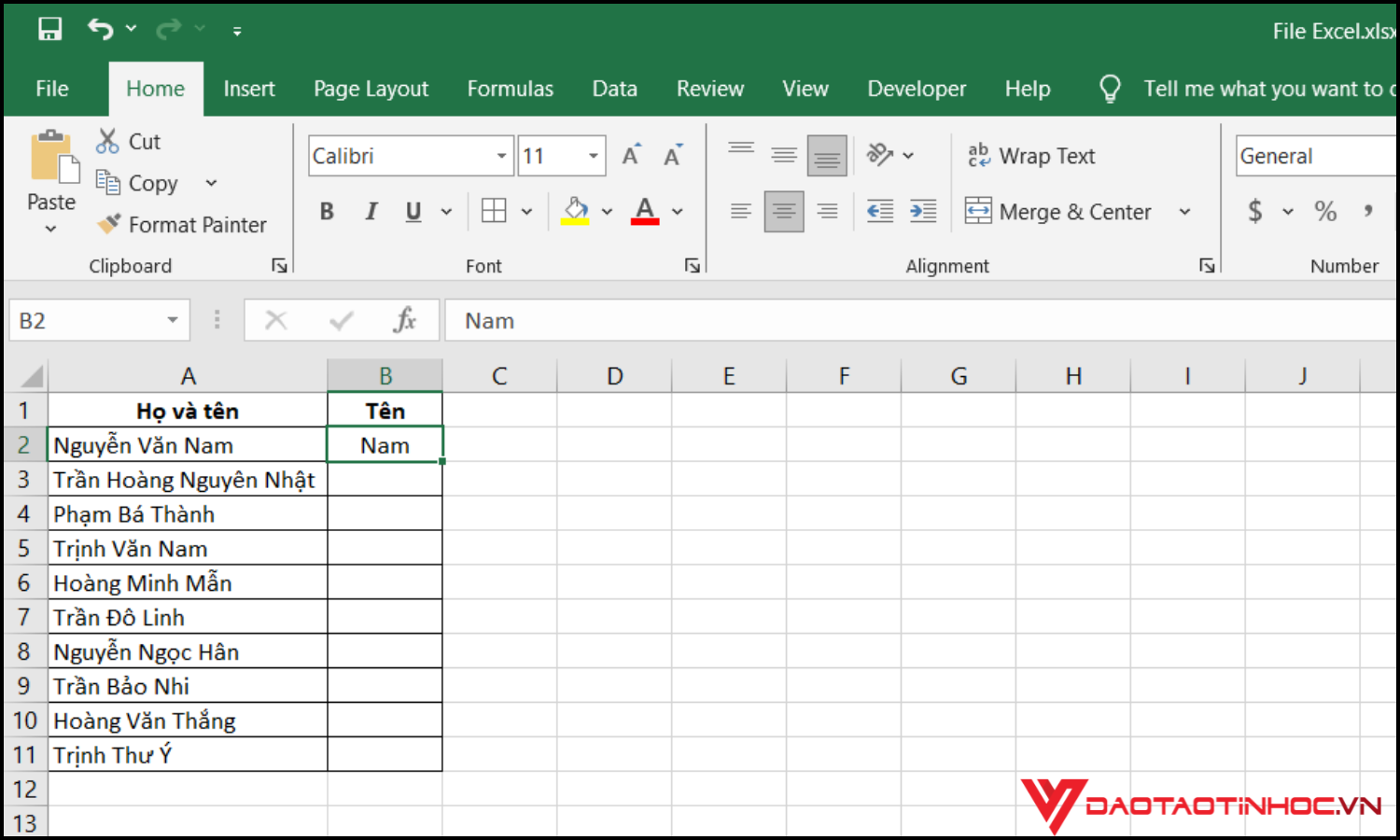Screen dimensions: 1400x840
Task: Apply the Percent Style number format
Action: [x=1325, y=211]
